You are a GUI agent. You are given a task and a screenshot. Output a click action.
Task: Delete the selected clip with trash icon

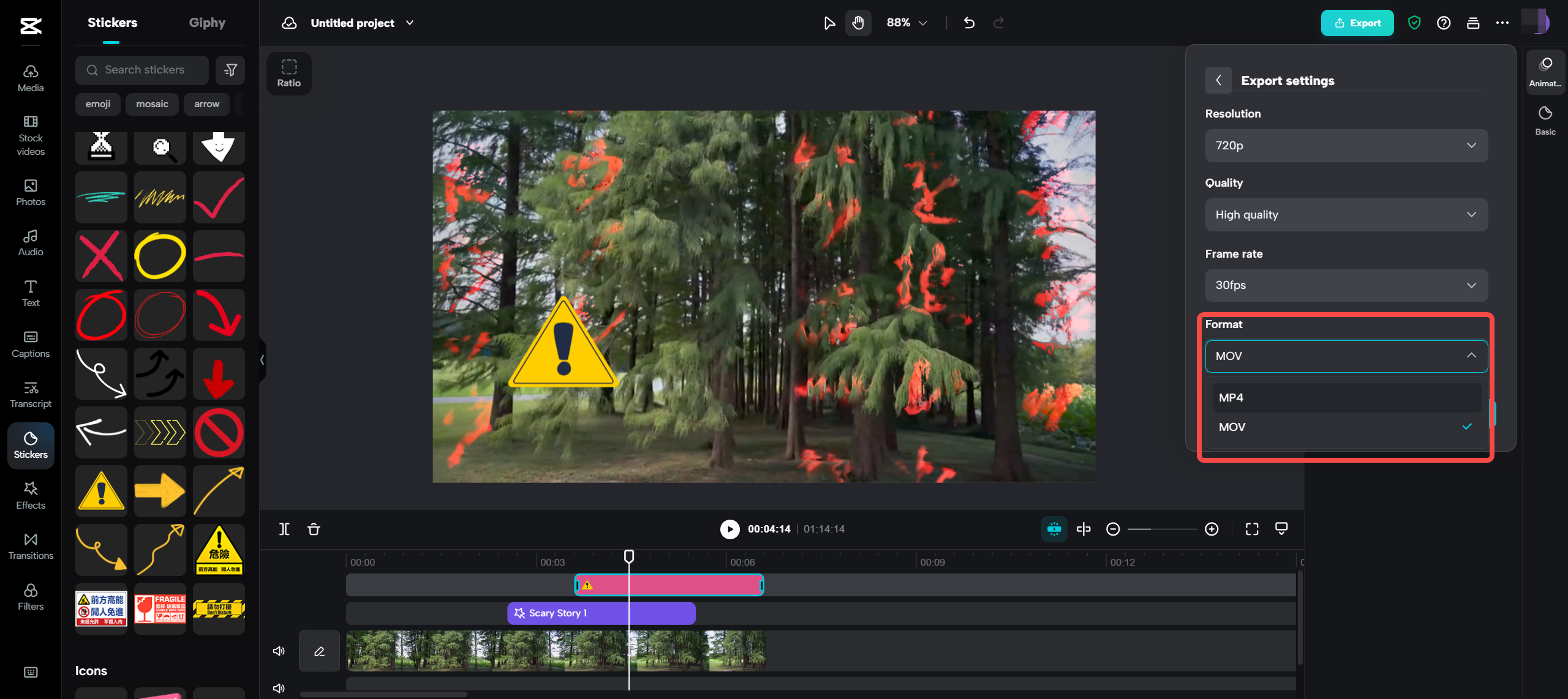[314, 529]
